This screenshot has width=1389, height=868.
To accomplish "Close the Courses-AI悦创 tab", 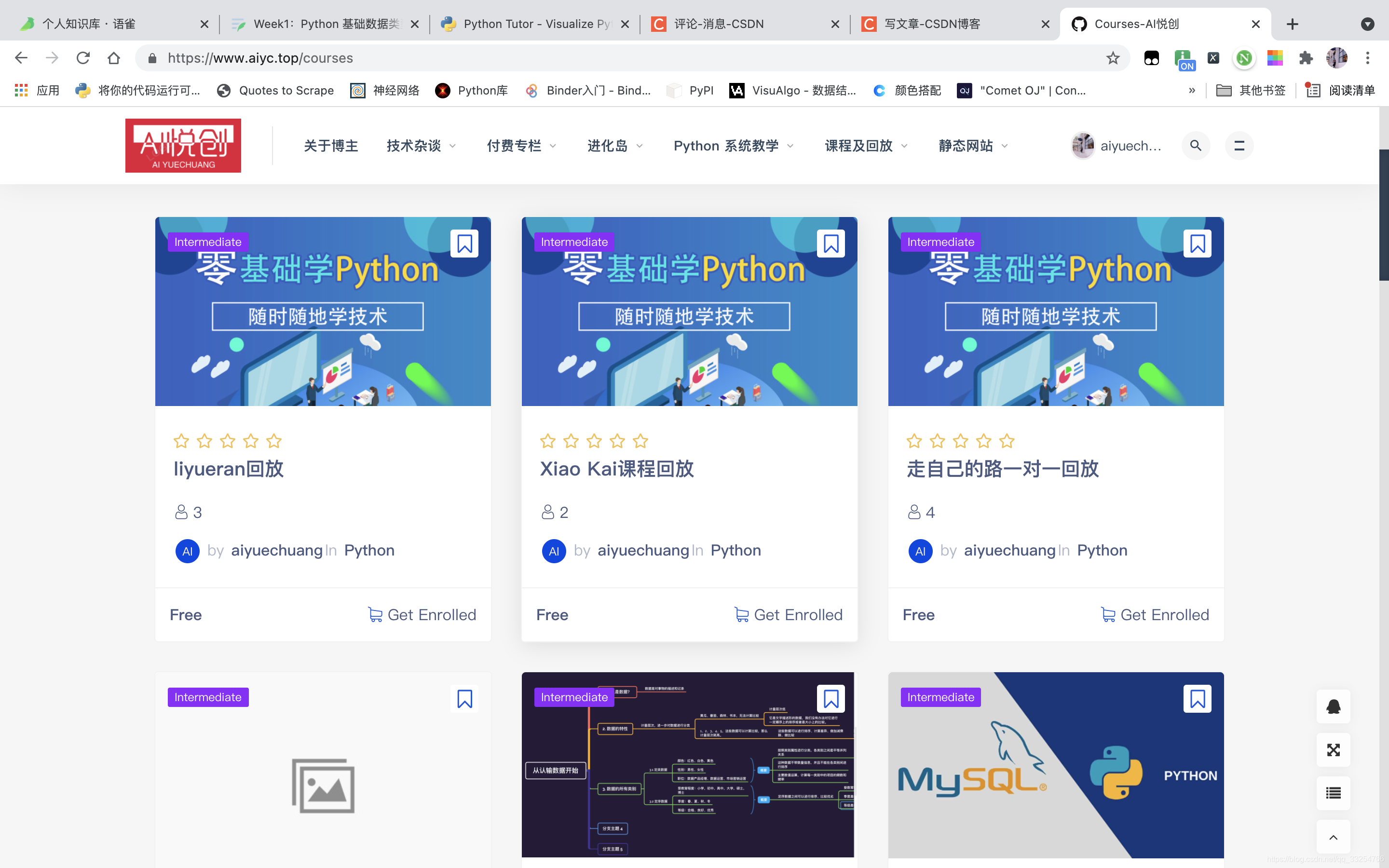I will (1256, 24).
